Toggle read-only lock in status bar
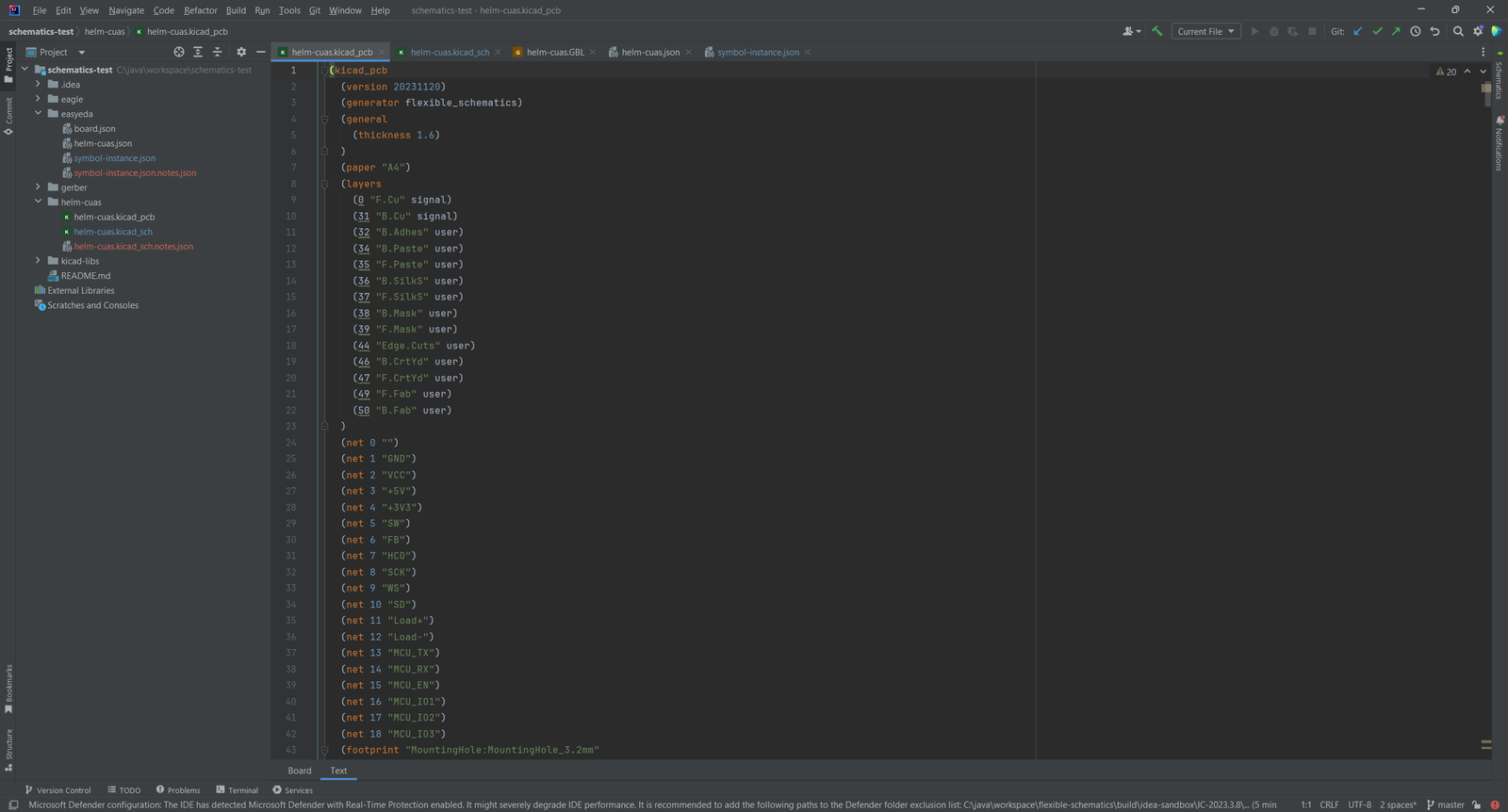Image resolution: width=1508 pixels, height=812 pixels. (1477, 804)
